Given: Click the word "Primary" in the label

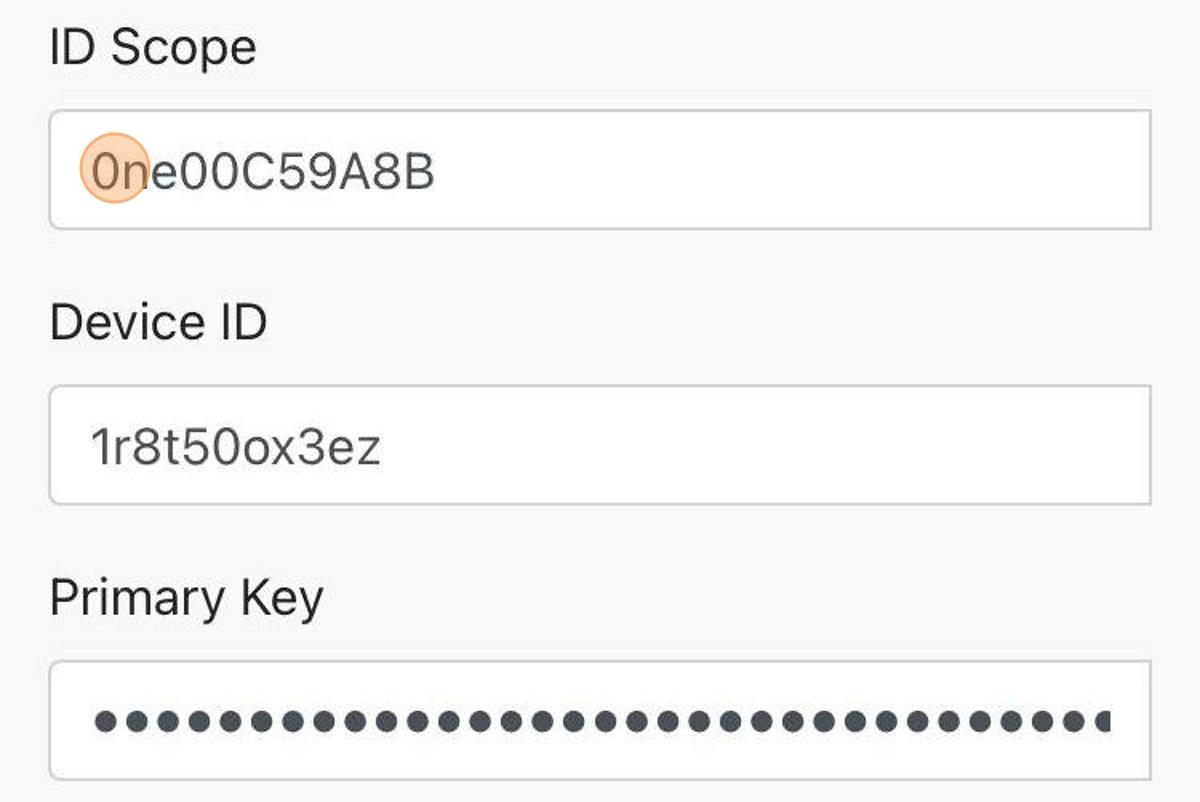Looking at the screenshot, I should (137, 599).
